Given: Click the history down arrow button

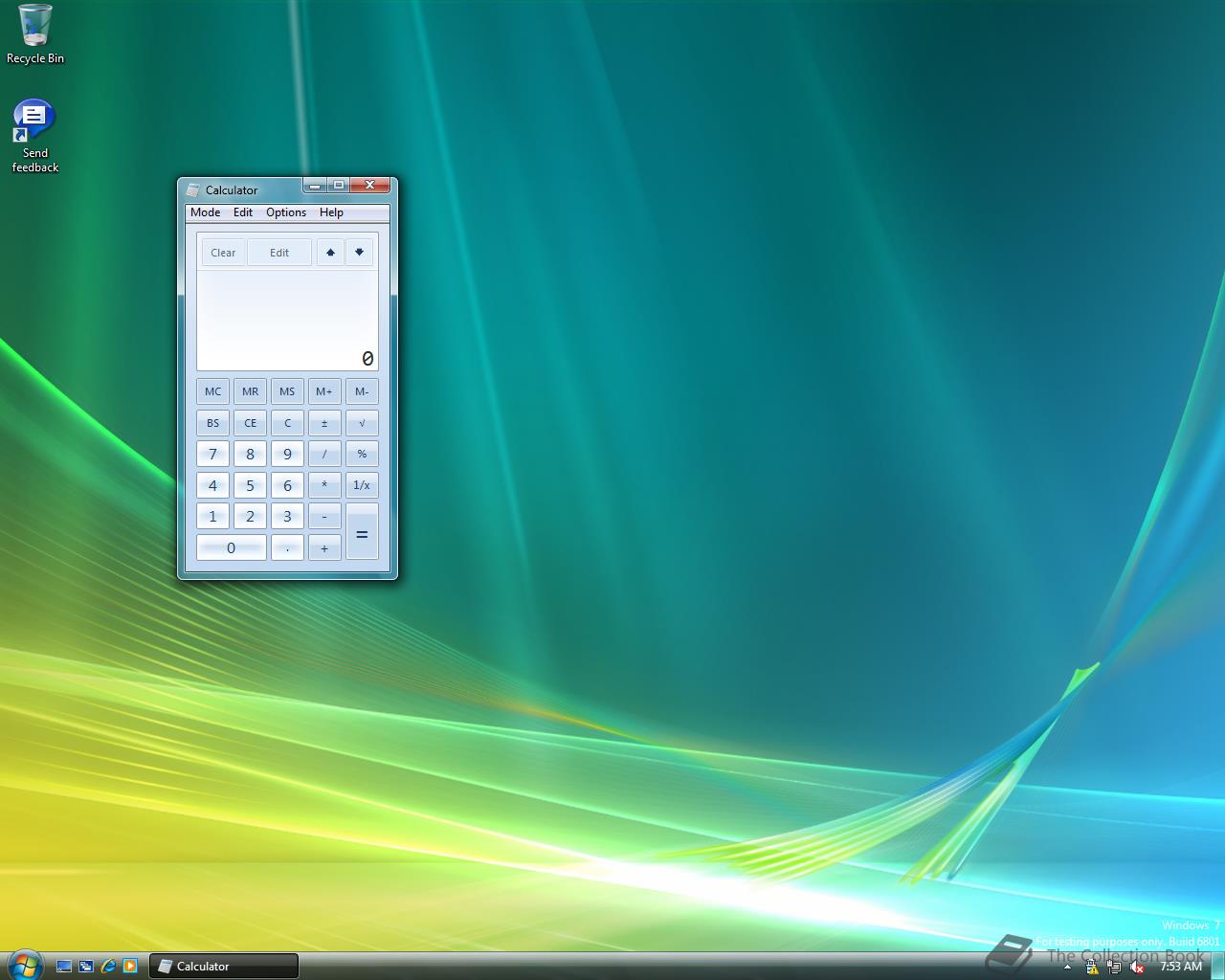Looking at the screenshot, I should click(x=359, y=253).
